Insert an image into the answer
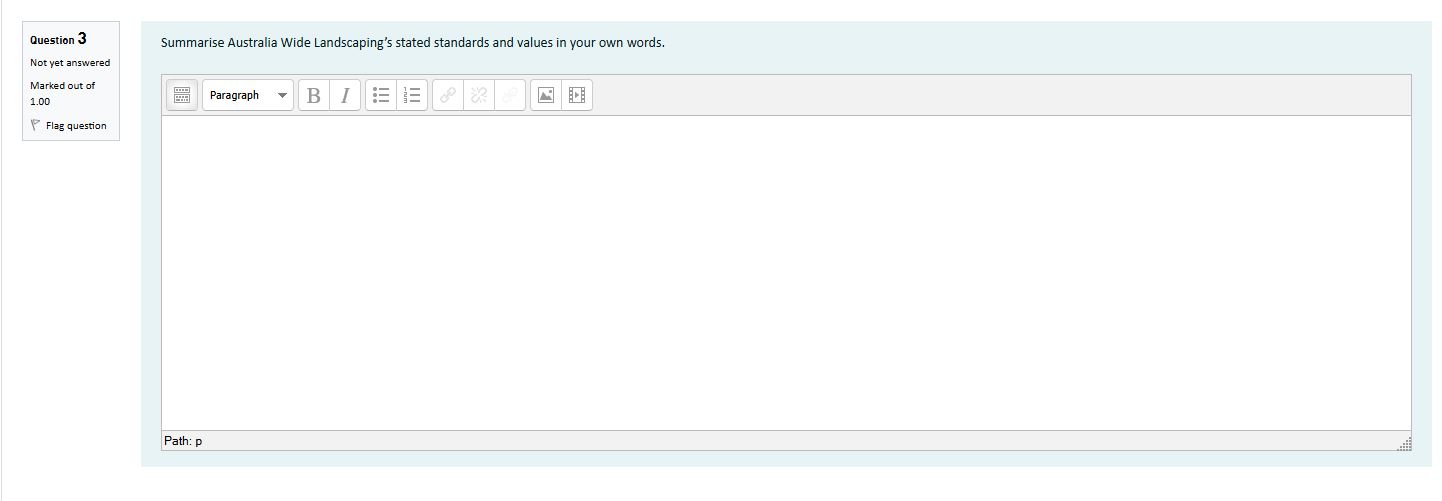The image size is (1442, 501). coord(546,95)
